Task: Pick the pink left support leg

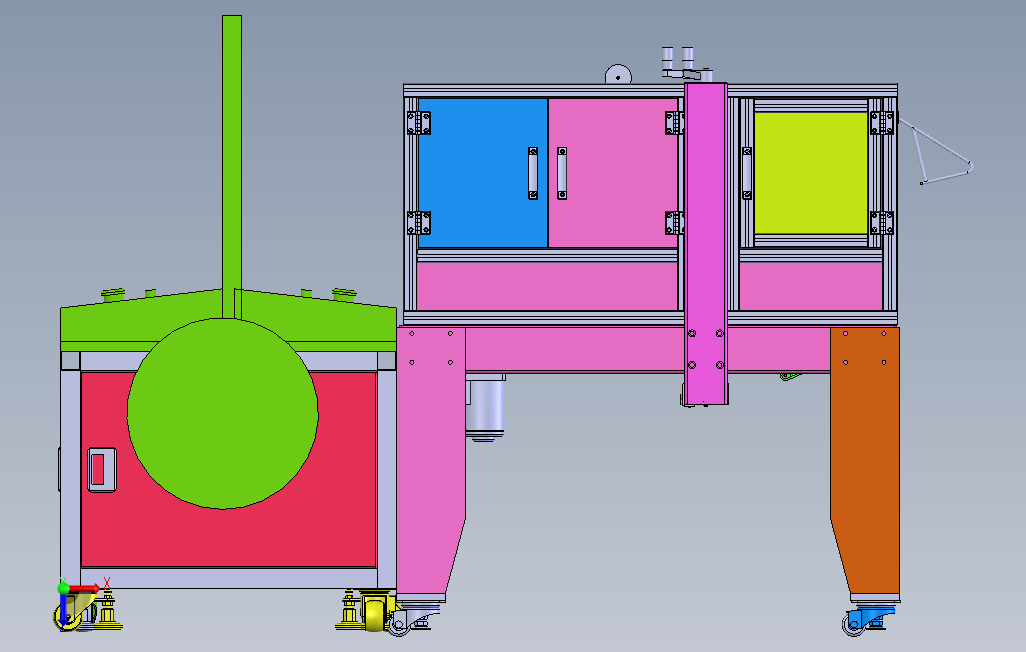Action: coord(431,462)
